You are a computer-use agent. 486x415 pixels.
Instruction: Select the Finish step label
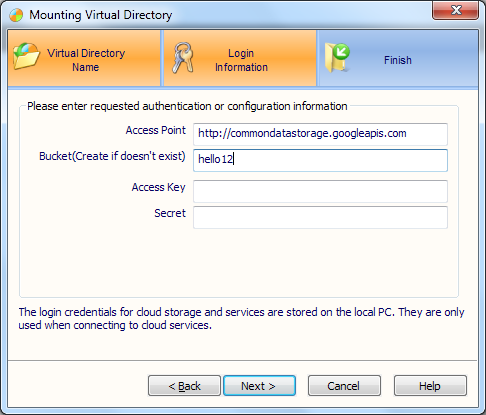click(398, 60)
